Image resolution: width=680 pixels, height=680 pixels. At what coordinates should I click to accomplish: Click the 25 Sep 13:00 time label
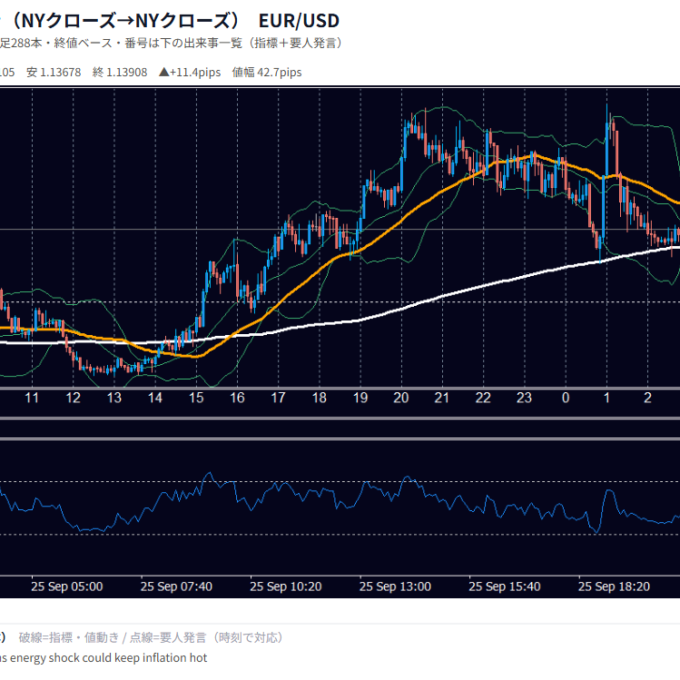click(395, 587)
